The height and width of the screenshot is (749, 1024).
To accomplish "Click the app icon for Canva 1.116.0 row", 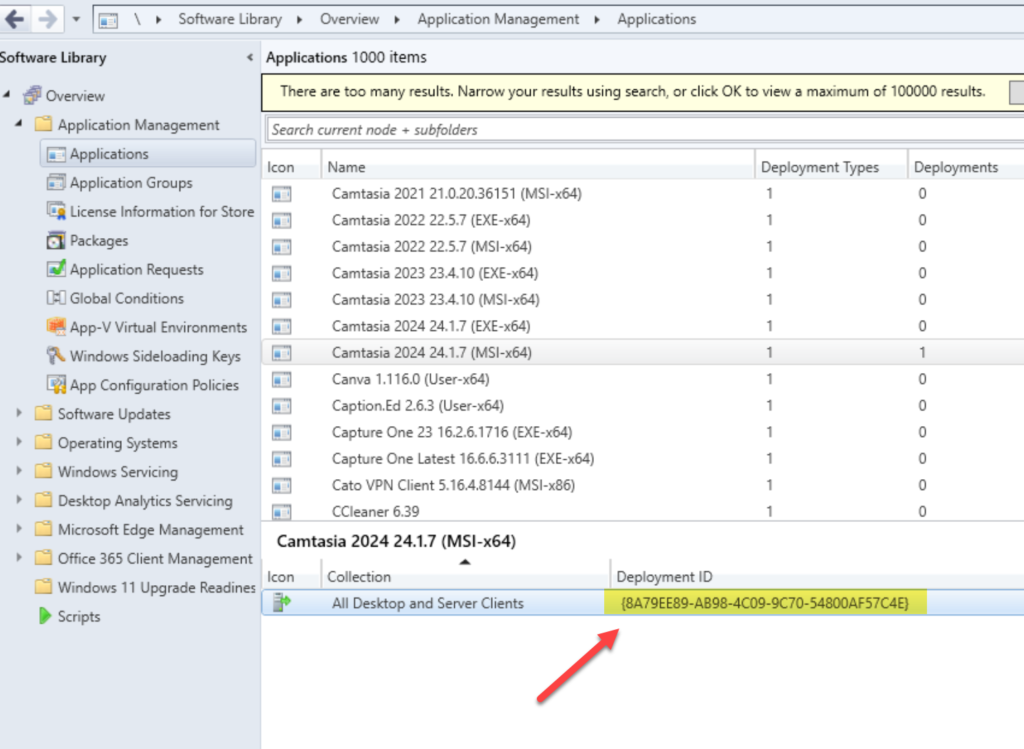I will point(281,379).
